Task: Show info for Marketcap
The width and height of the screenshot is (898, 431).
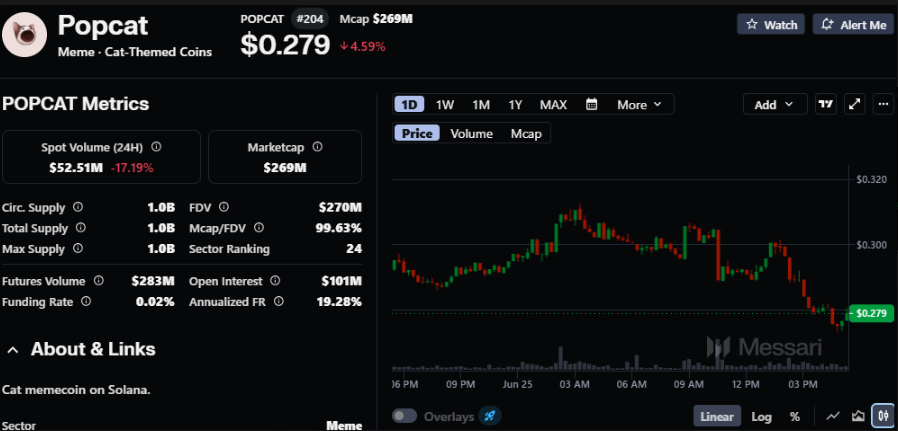Action: coord(317,147)
